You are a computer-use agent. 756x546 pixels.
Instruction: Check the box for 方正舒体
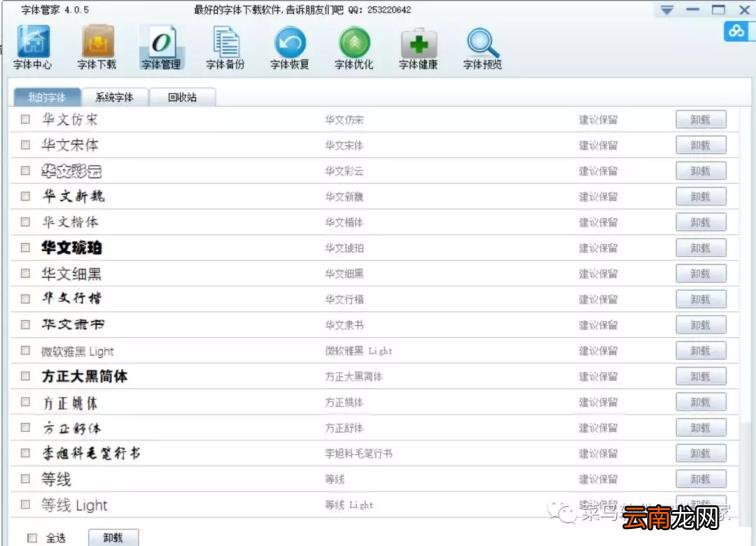click(x=26, y=427)
